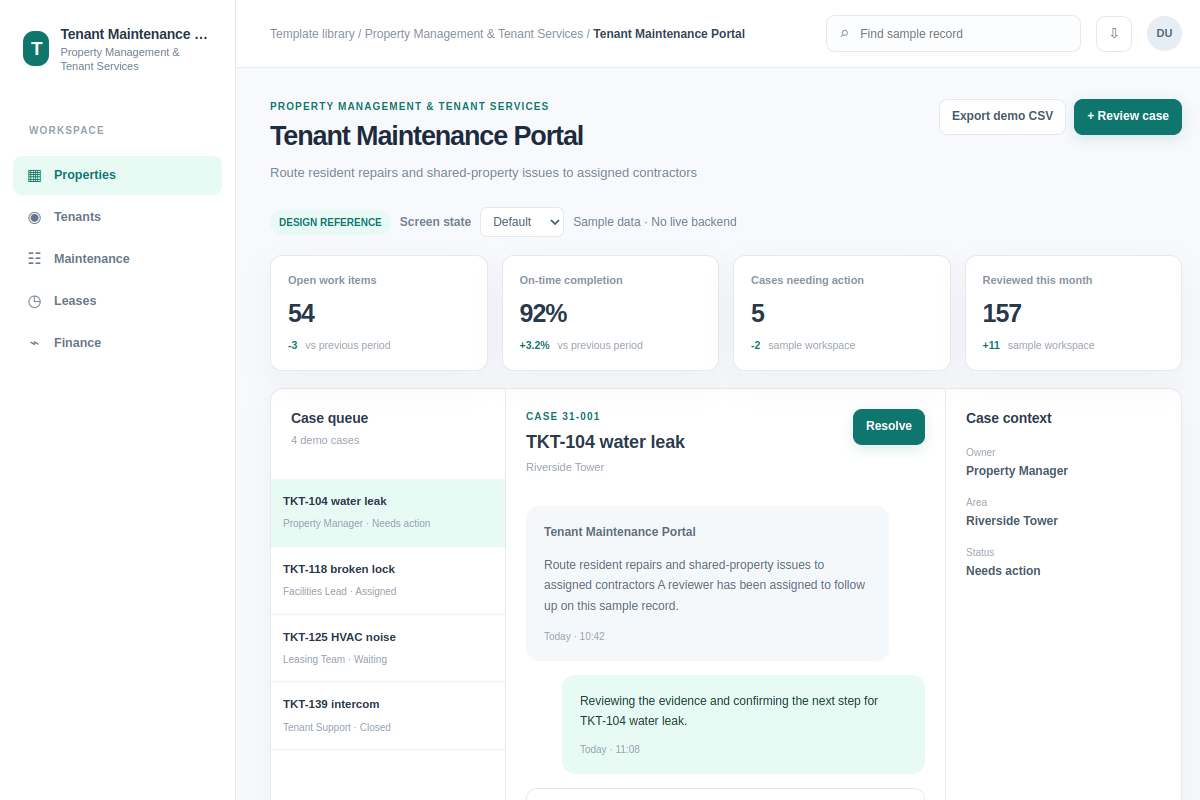Image resolution: width=1200 pixels, height=800 pixels.
Task: Select the TKT-118 broken lock case
Action: click(388, 581)
